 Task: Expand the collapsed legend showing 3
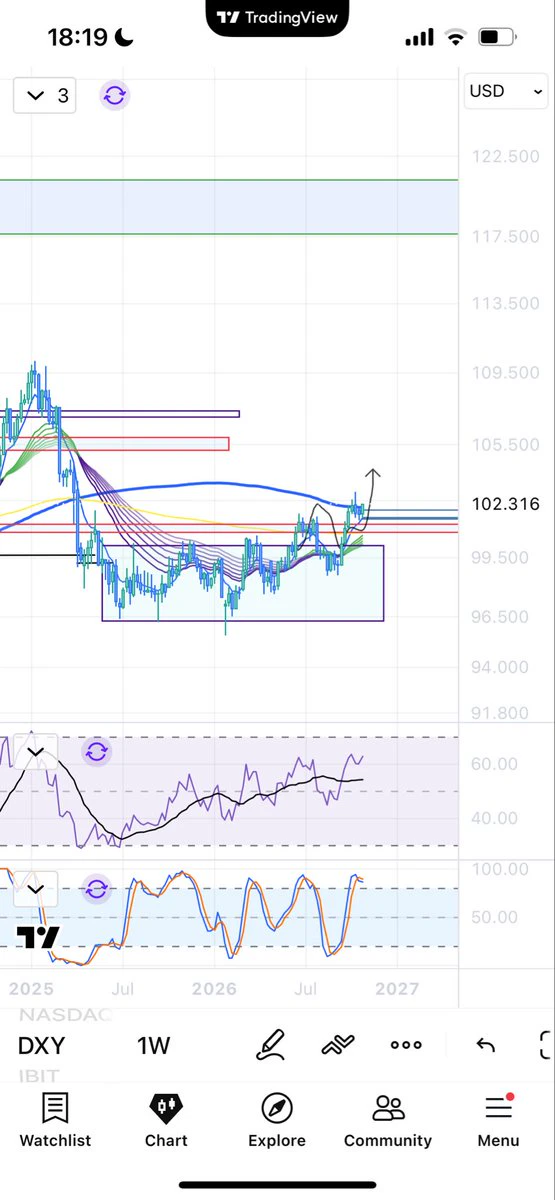click(x=45, y=96)
